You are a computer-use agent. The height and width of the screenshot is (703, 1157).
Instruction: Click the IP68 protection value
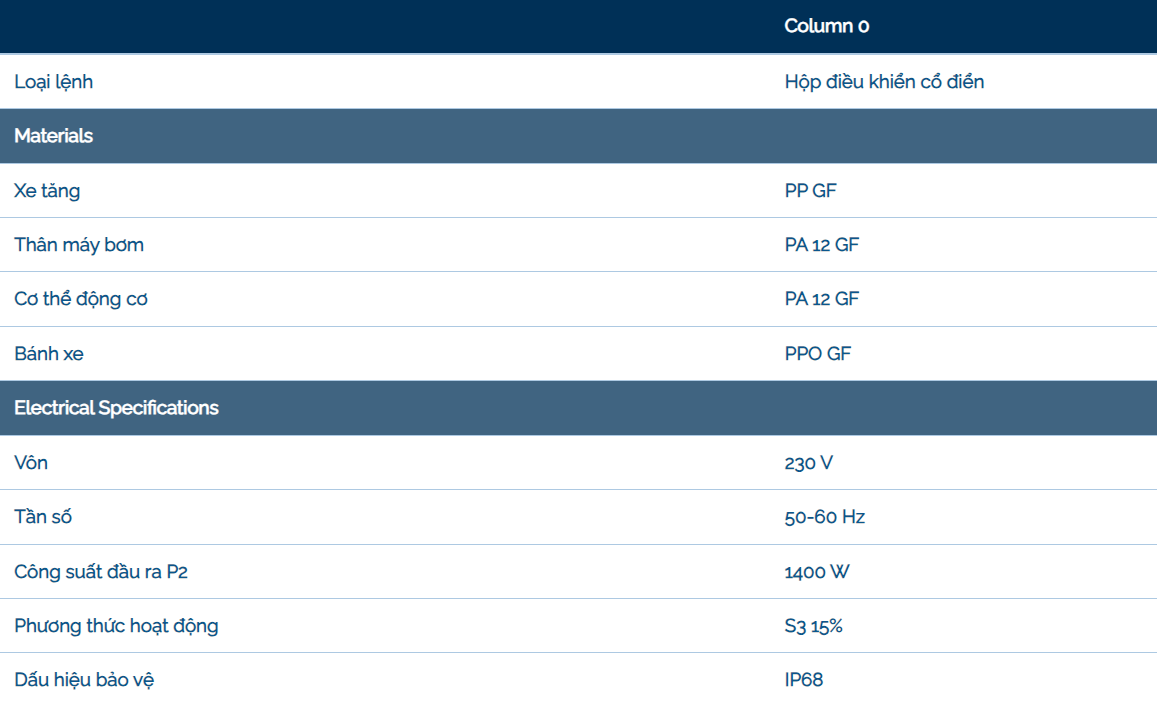coord(804,679)
